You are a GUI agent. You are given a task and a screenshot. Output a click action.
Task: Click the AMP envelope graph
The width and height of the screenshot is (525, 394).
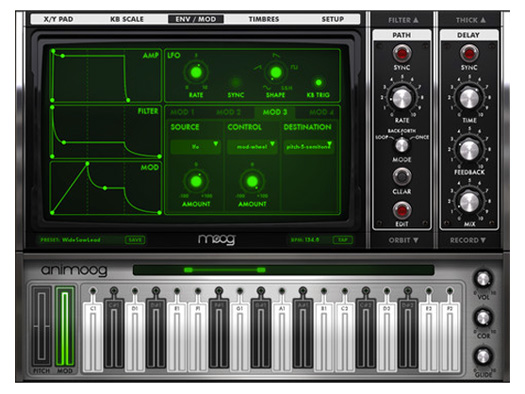tap(105, 75)
